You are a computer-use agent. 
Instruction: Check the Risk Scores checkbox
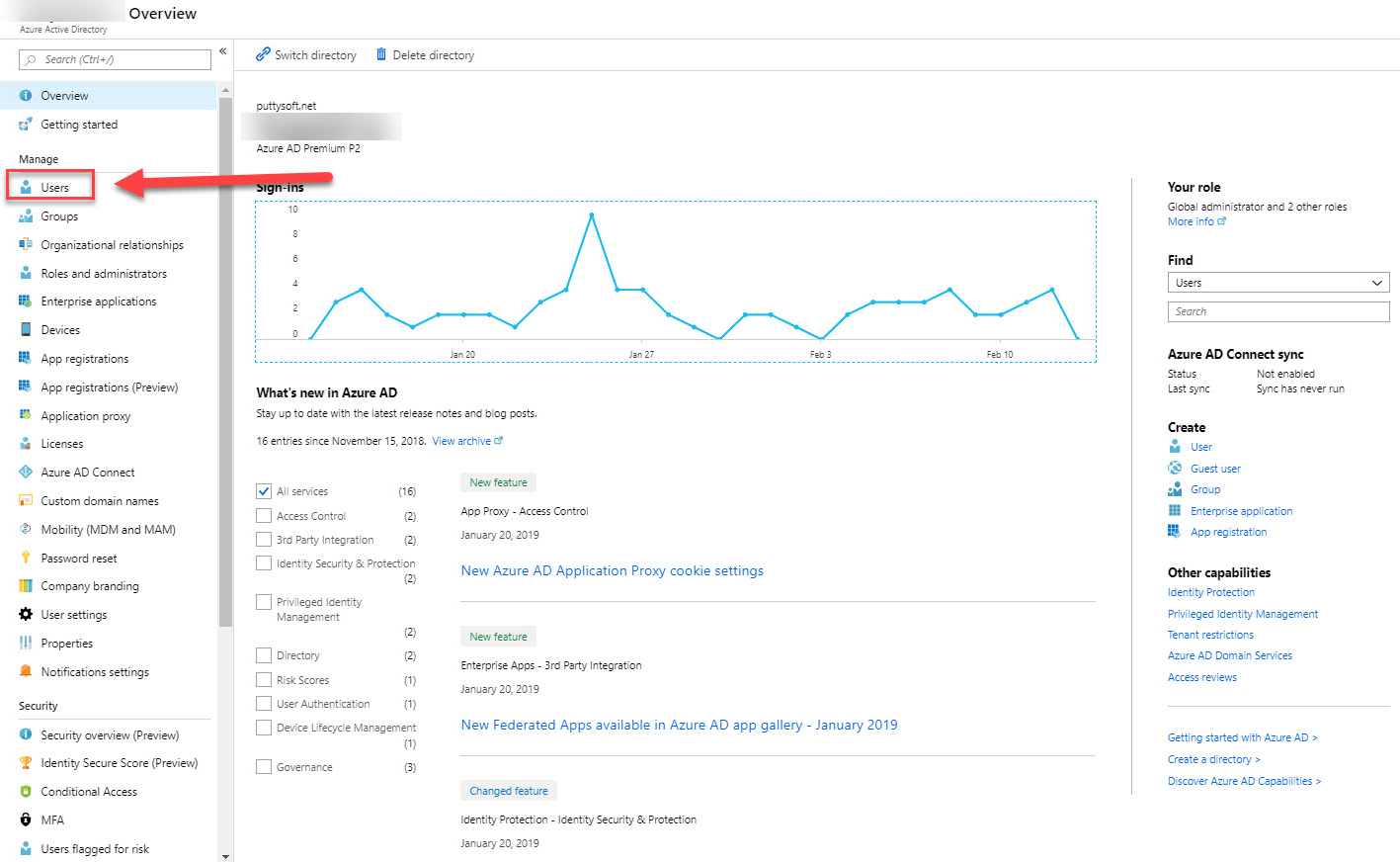click(264, 680)
